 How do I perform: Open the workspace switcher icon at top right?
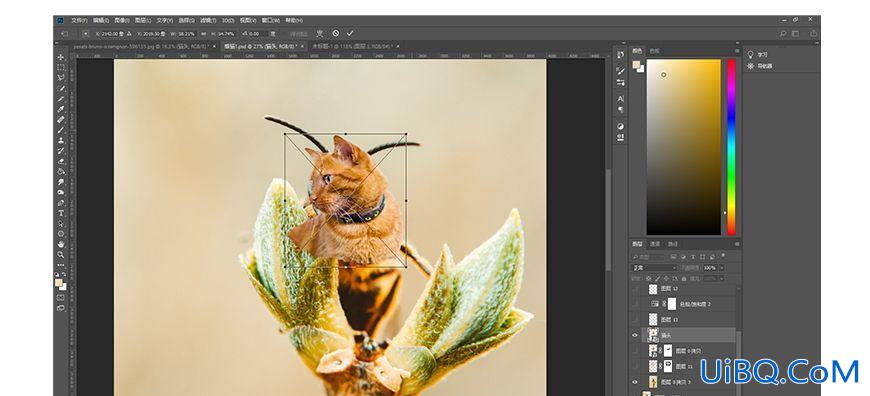(x=795, y=33)
